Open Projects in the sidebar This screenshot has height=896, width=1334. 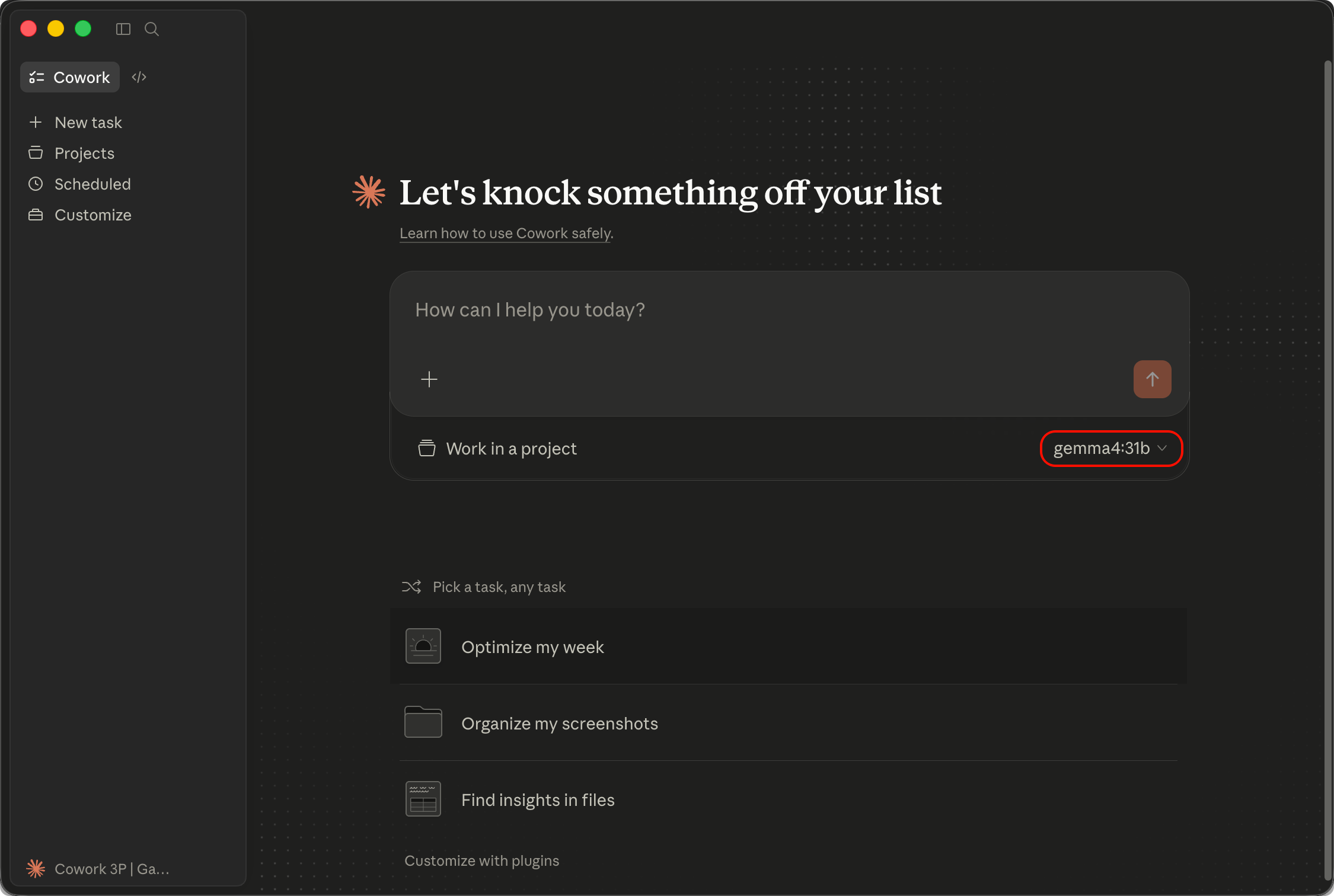point(84,153)
